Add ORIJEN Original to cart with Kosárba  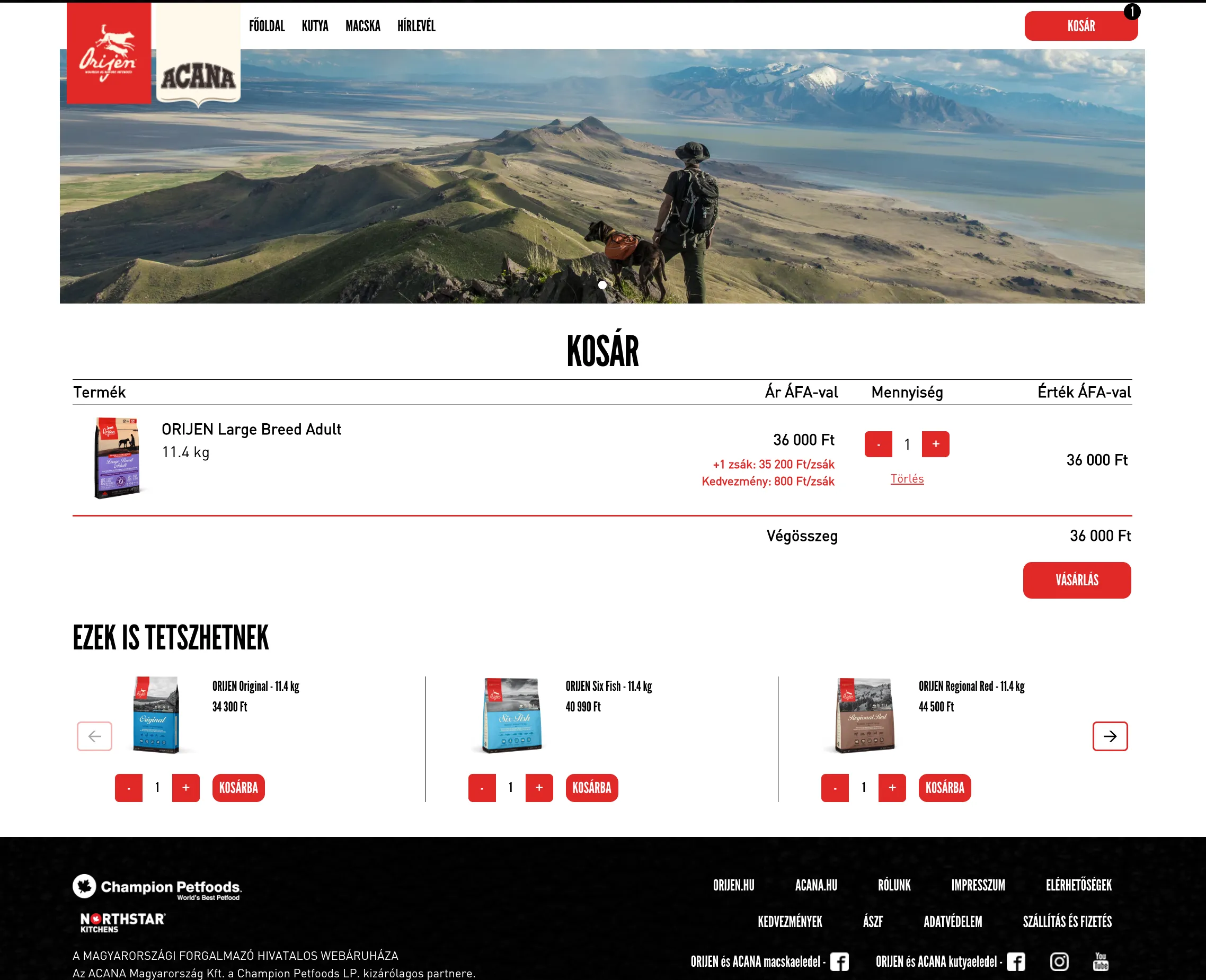pos(238,788)
